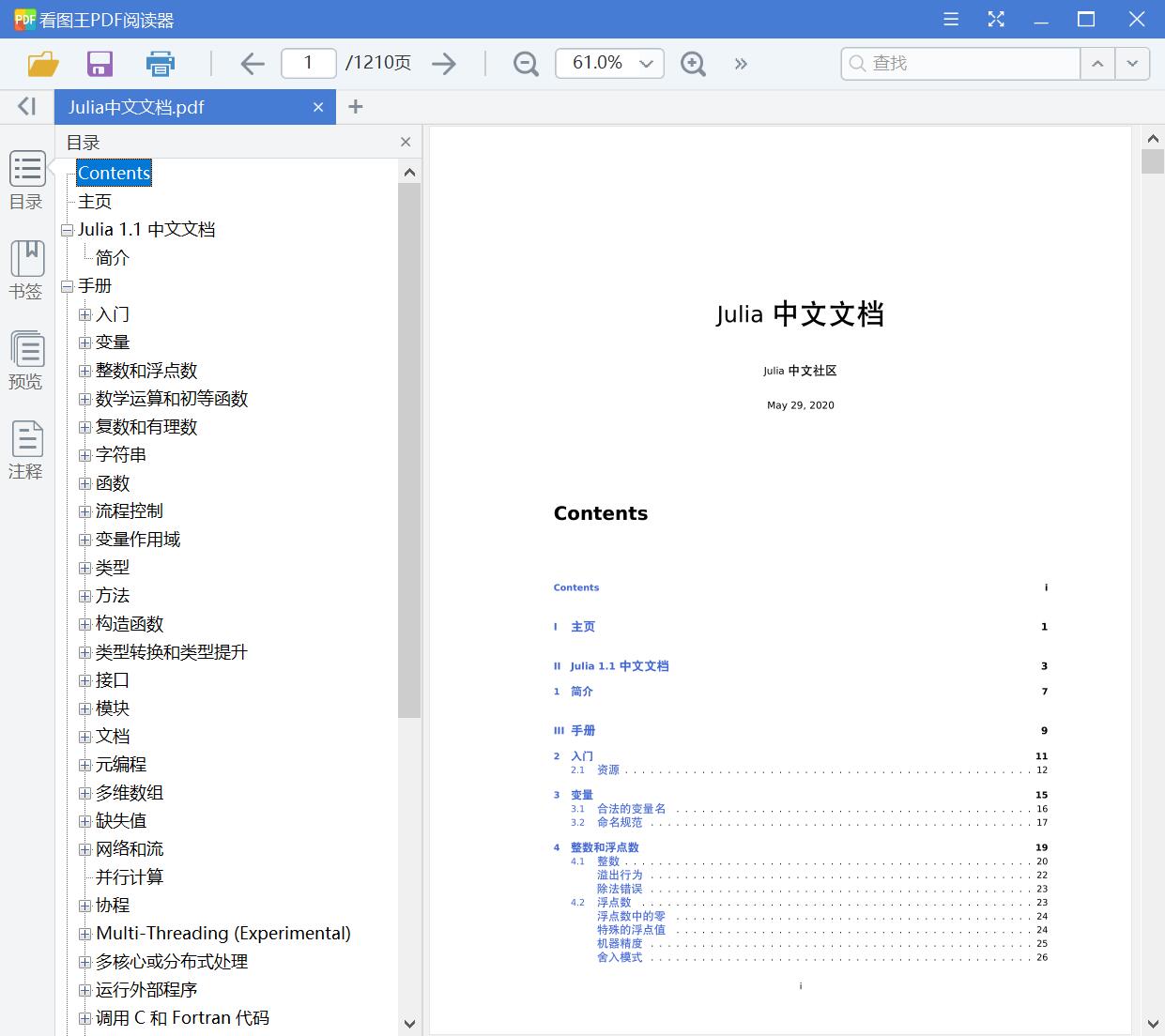Viewport: 1165px width, 1036px height.
Task: Click the 查找 search box
Action: [x=961, y=63]
